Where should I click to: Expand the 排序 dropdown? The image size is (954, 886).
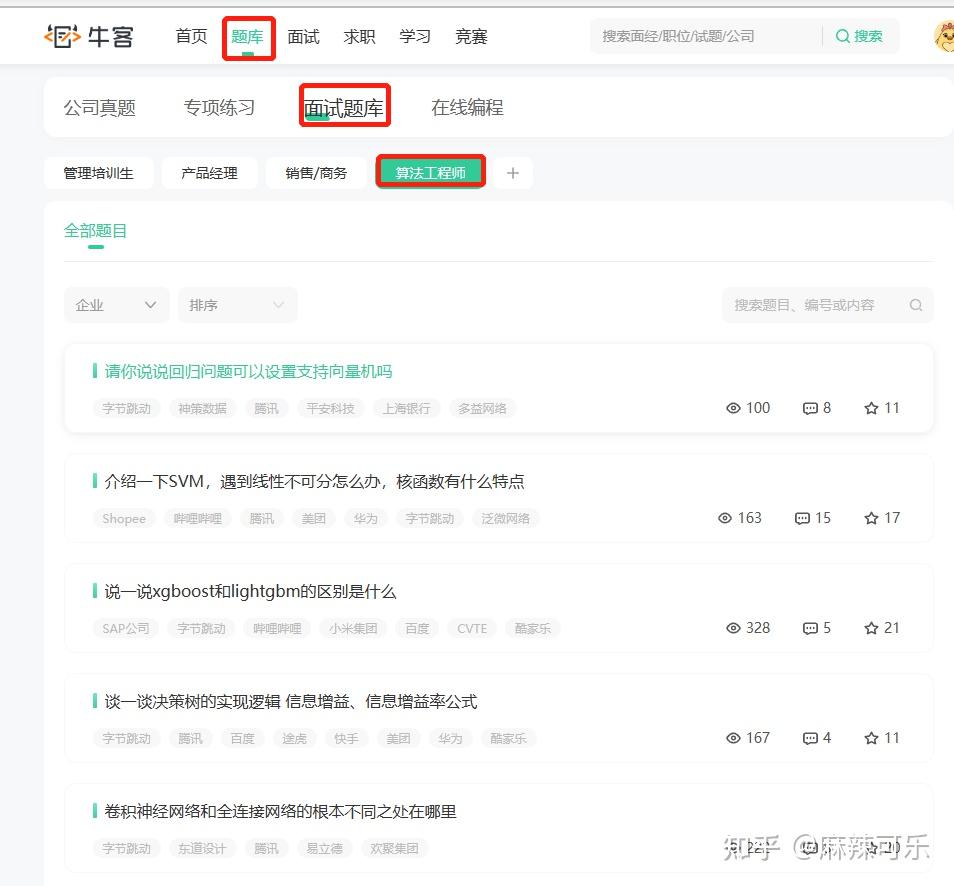(237, 305)
